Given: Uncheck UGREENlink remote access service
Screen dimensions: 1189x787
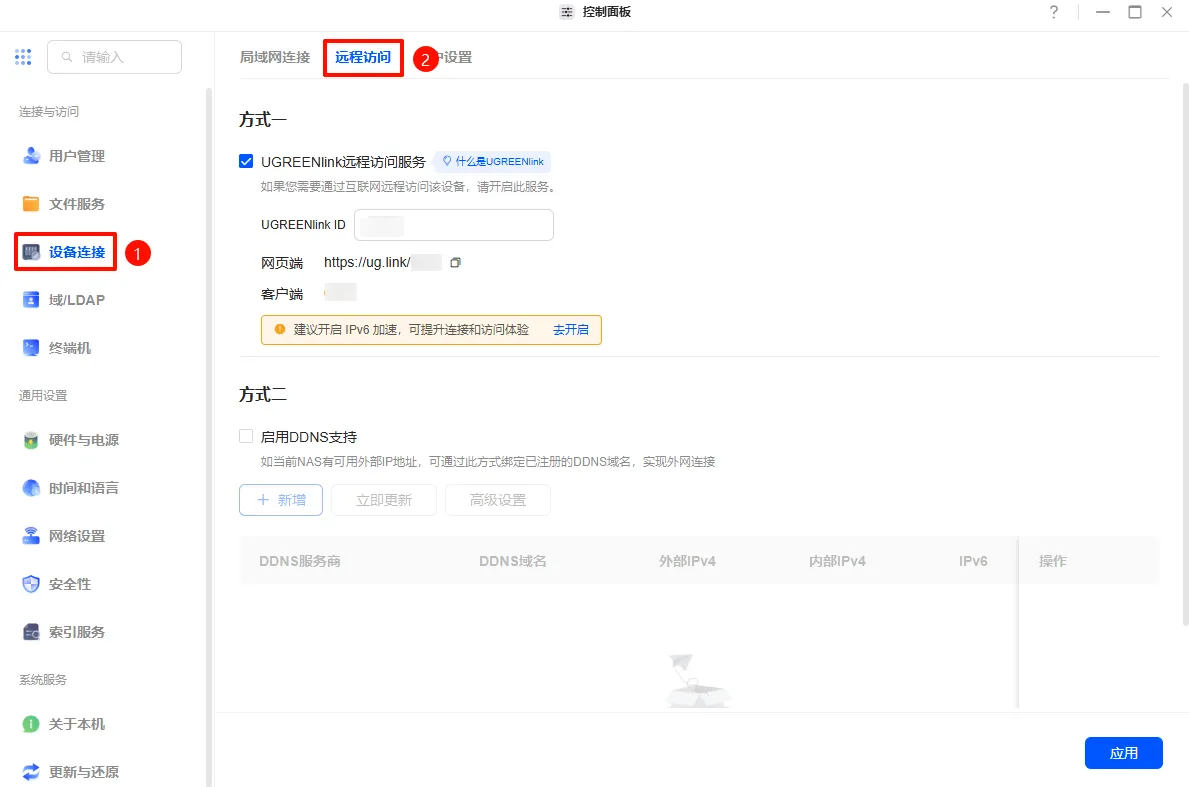Looking at the screenshot, I should click(246, 161).
